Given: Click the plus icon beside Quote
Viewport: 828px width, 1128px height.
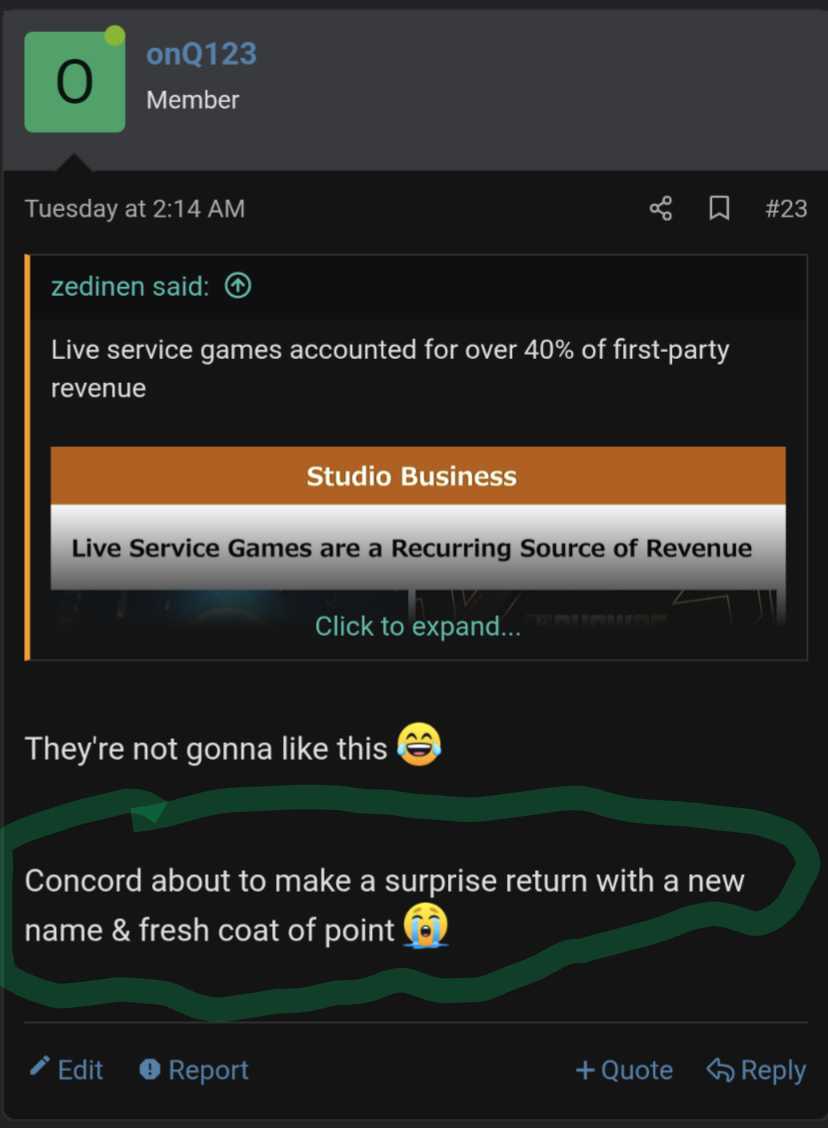Looking at the screenshot, I should click(585, 1070).
